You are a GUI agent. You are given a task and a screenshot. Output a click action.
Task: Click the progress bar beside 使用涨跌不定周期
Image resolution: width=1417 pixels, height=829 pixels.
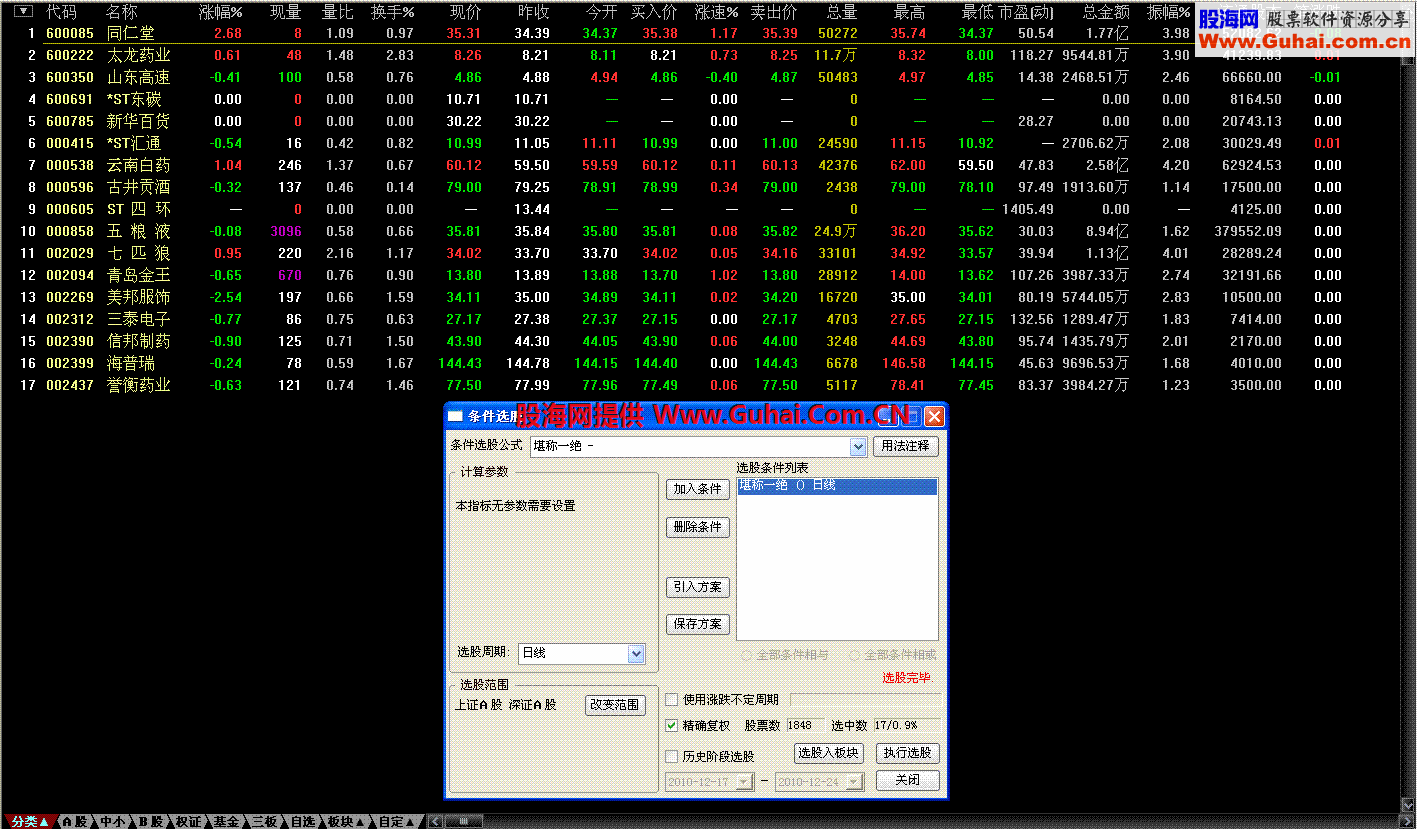pyautogui.click(x=864, y=700)
